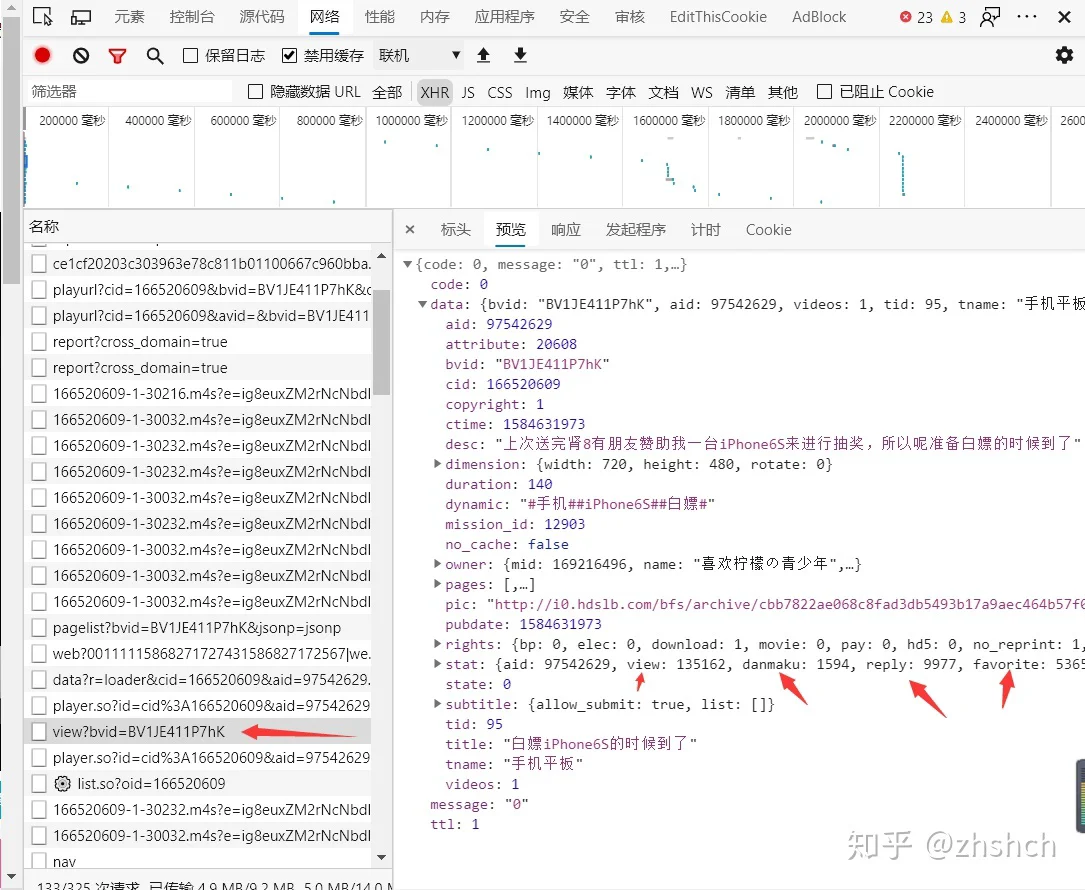1085x890 pixels.
Task: Check the 已阻止 Cookie checkbox
Action: (x=824, y=91)
